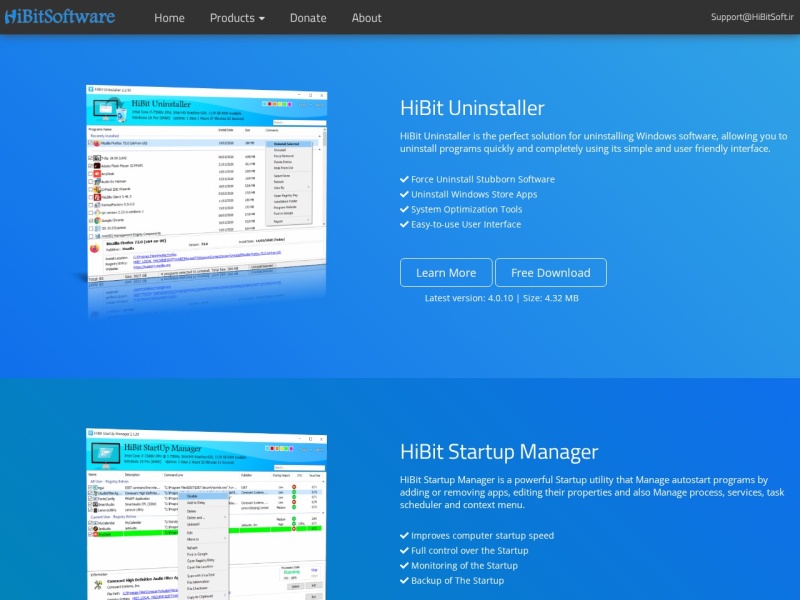Click checkmark beside Backup of The Startup
Viewport: 800px width, 600px height.
[x=405, y=581]
